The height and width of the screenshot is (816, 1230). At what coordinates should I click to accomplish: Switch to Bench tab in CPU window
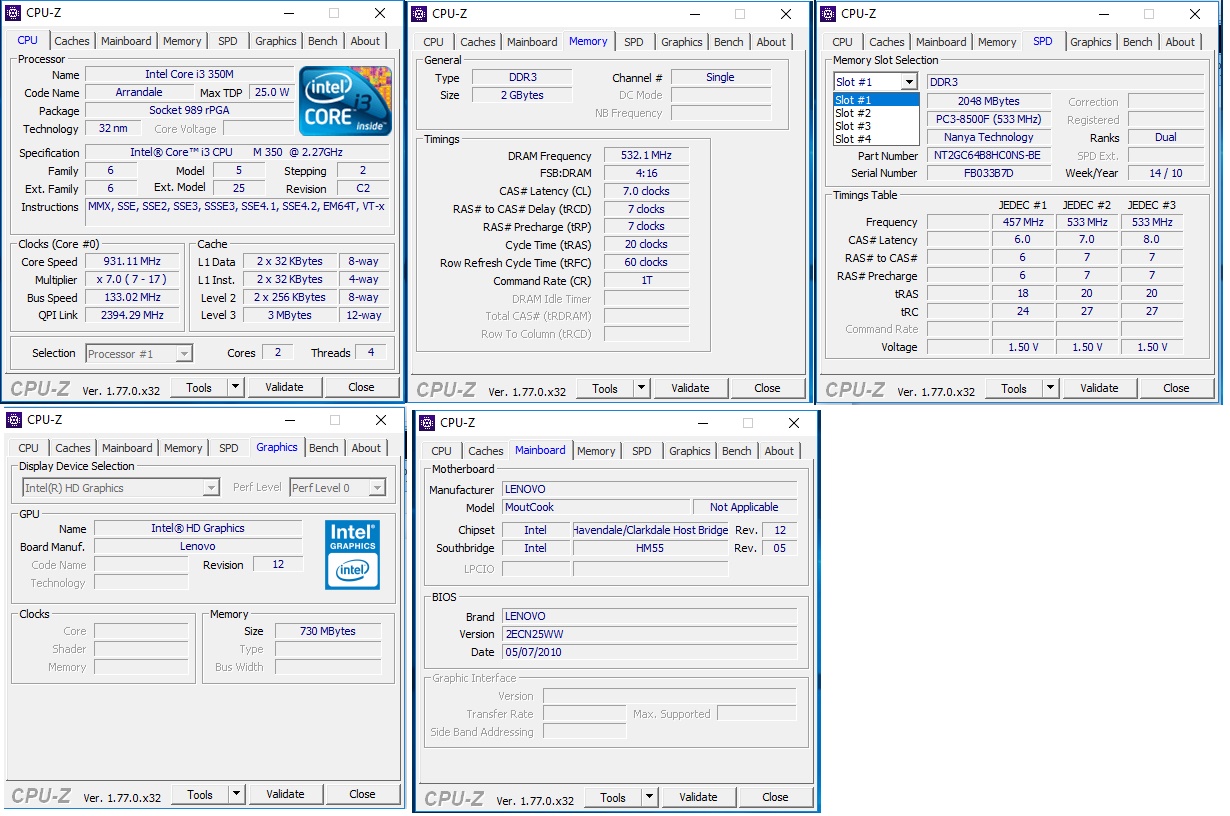323,41
